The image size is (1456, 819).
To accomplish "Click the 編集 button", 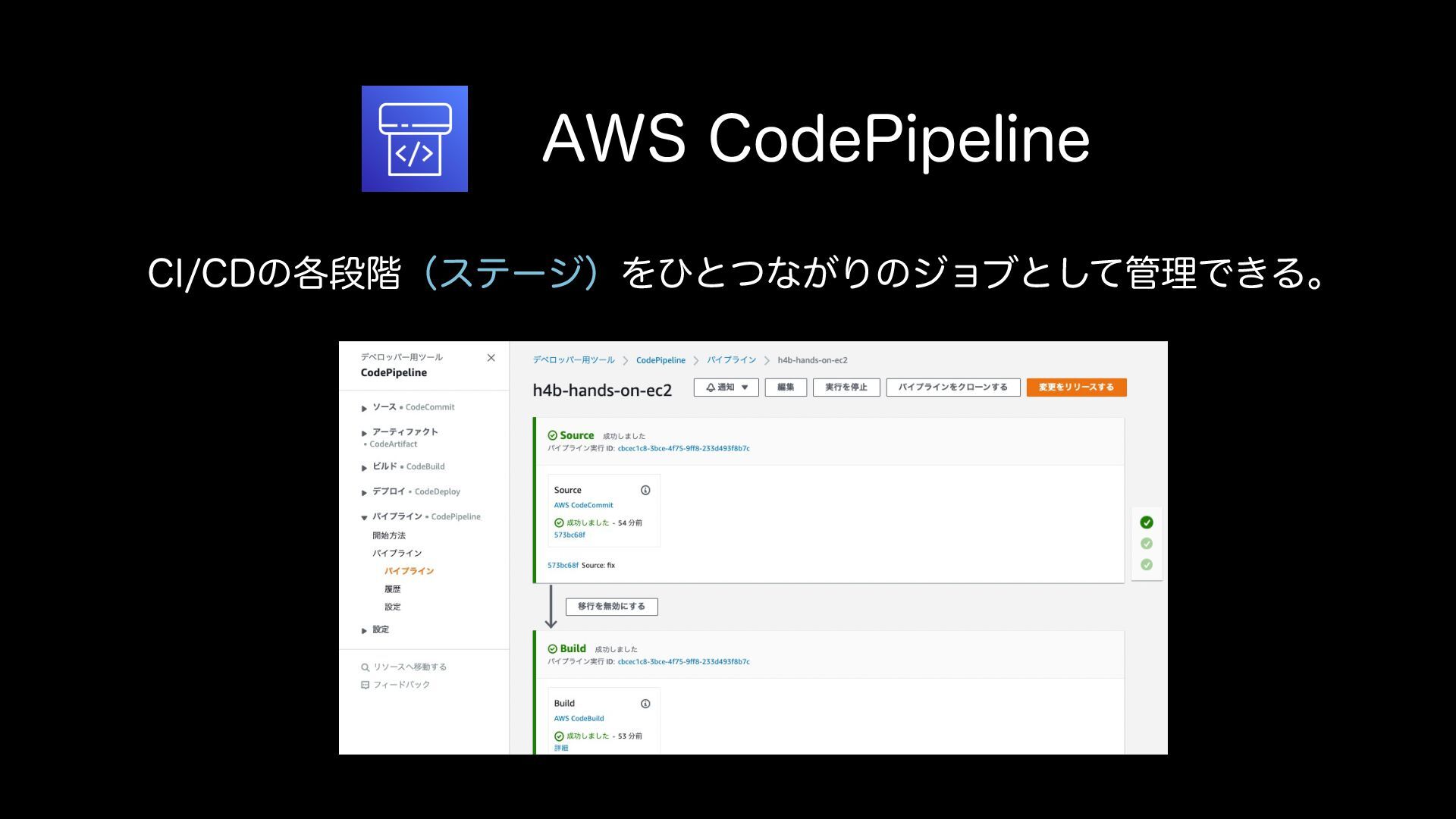I will pyautogui.click(x=786, y=388).
